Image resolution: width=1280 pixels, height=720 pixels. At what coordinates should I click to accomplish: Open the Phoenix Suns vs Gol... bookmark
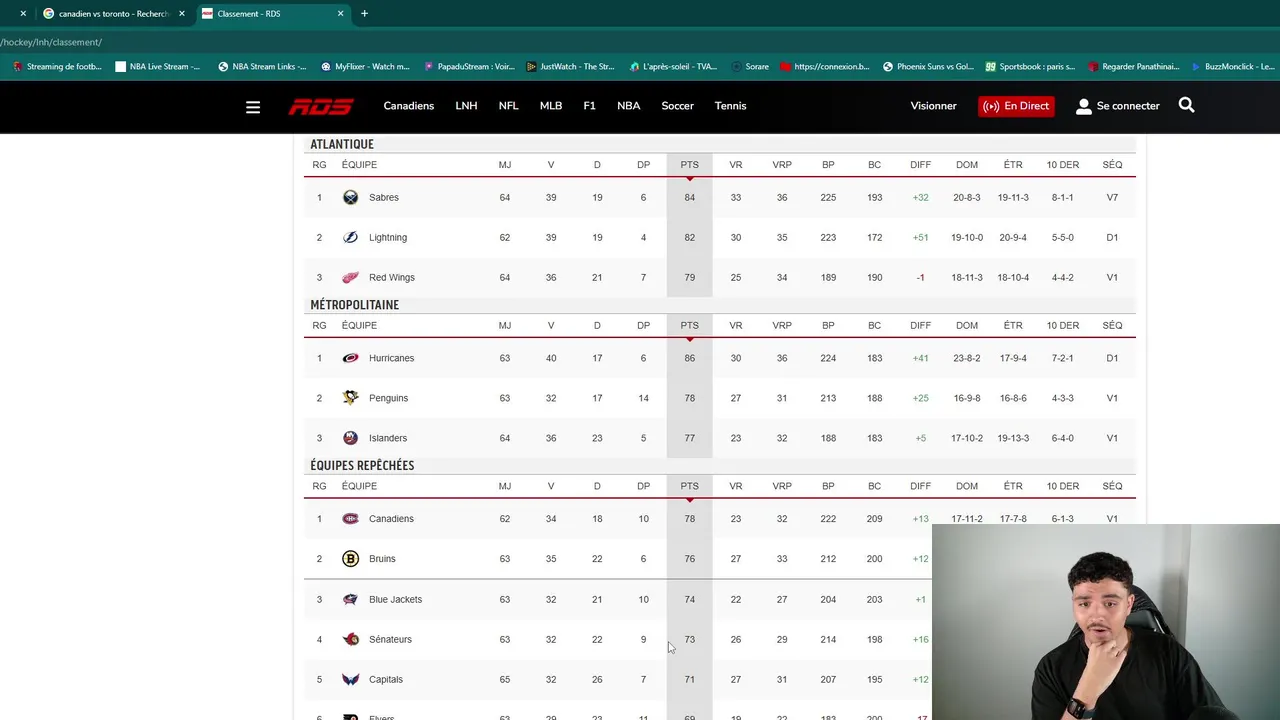tap(928, 67)
